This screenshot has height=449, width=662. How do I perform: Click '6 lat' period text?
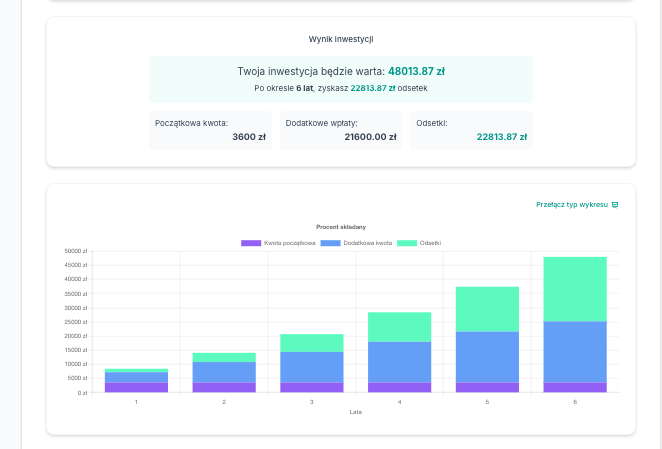(304, 88)
